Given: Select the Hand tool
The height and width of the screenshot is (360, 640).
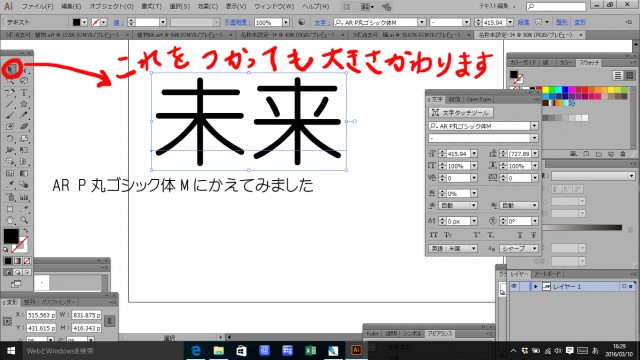Looking at the screenshot, I should click(x=10, y=220).
